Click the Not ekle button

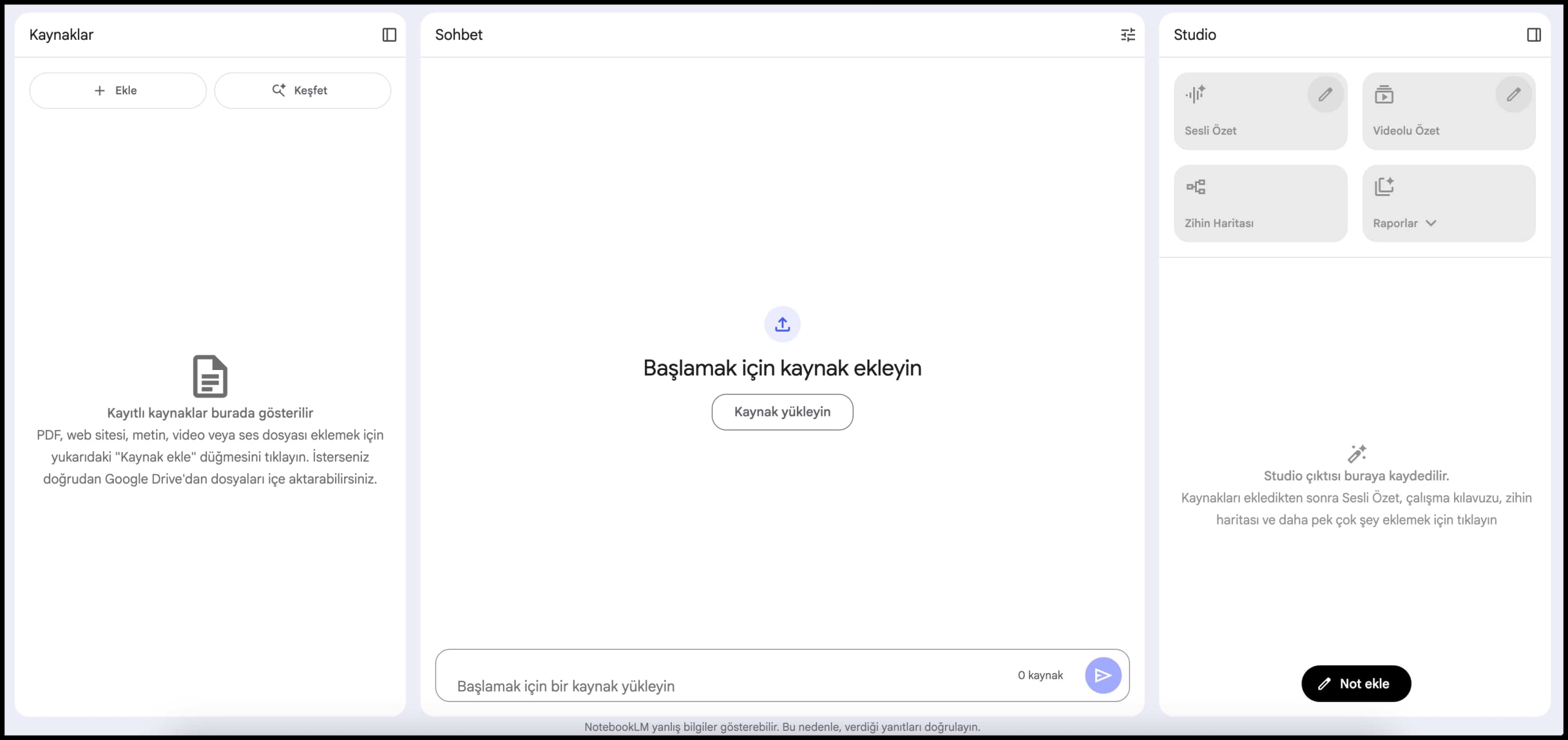pos(1356,684)
